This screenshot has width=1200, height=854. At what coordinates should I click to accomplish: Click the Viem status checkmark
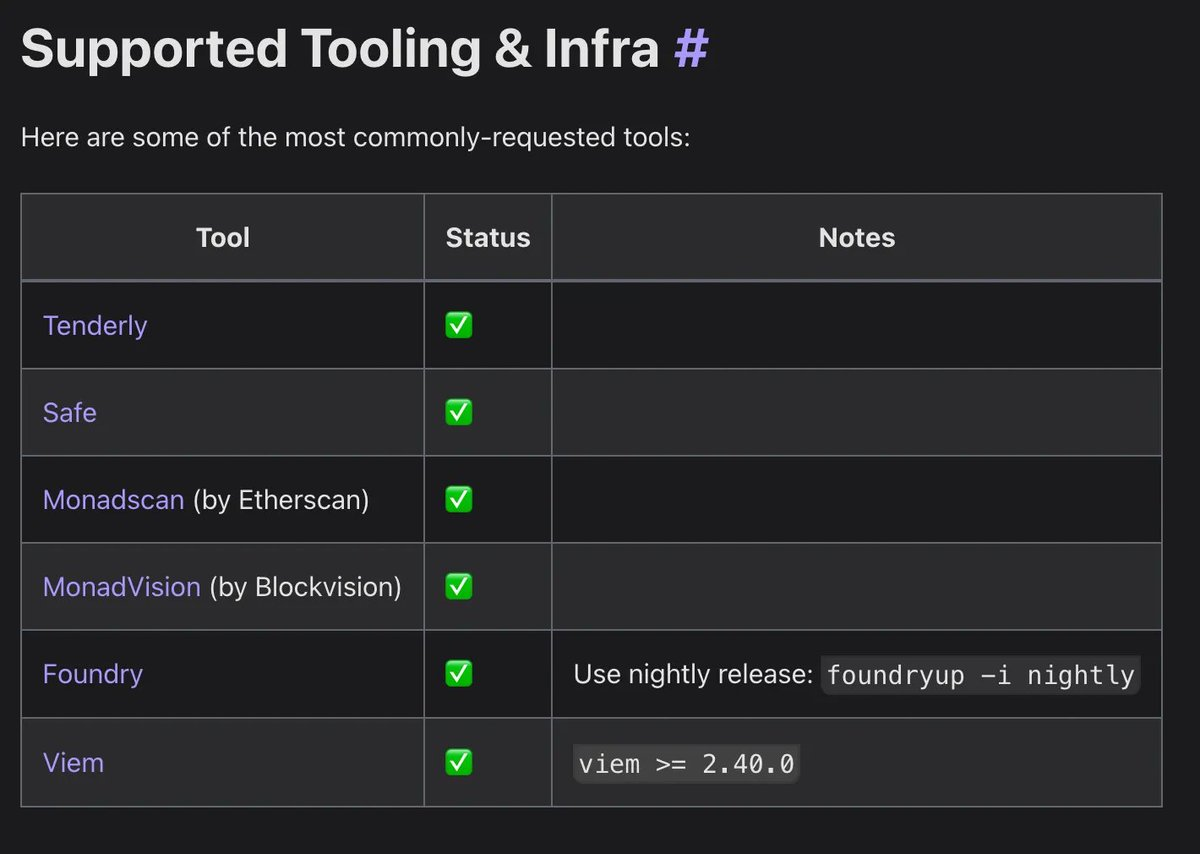pos(459,762)
